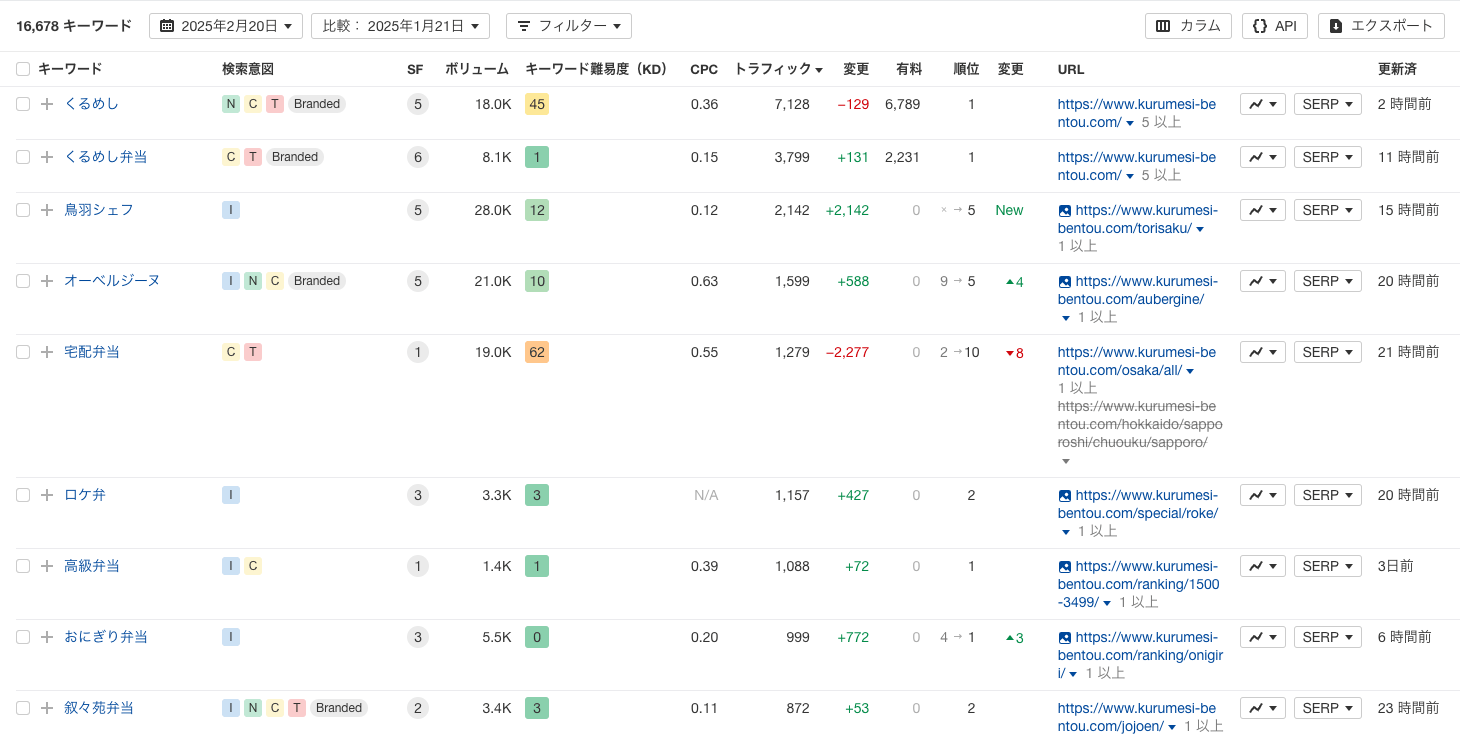
Task: Click the image icon beside the aubergine URL
Action: point(1065,282)
